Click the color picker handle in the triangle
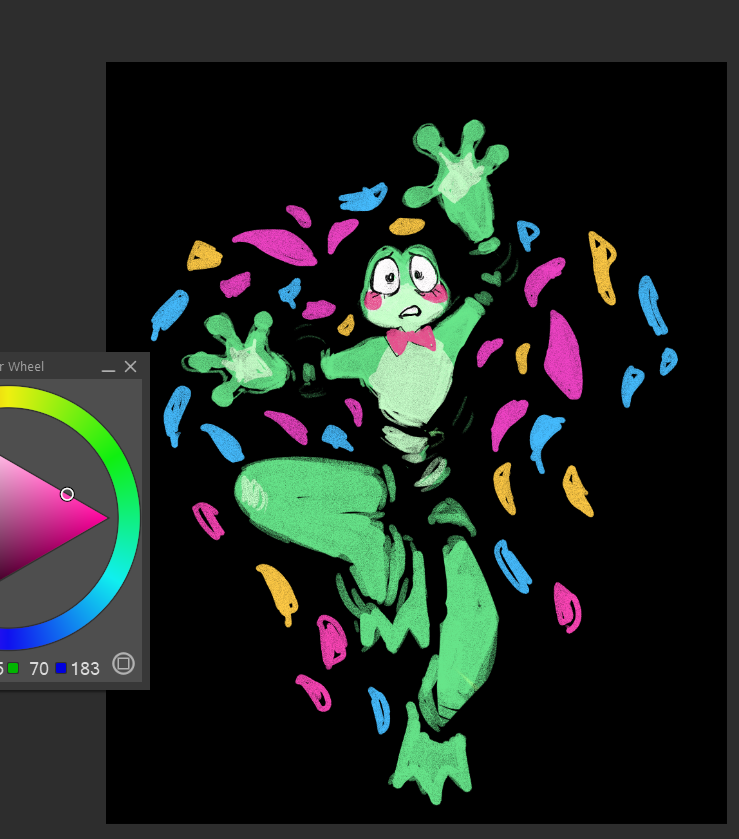Image resolution: width=739 pixels, height=839 pixels. tap(67, 494)
